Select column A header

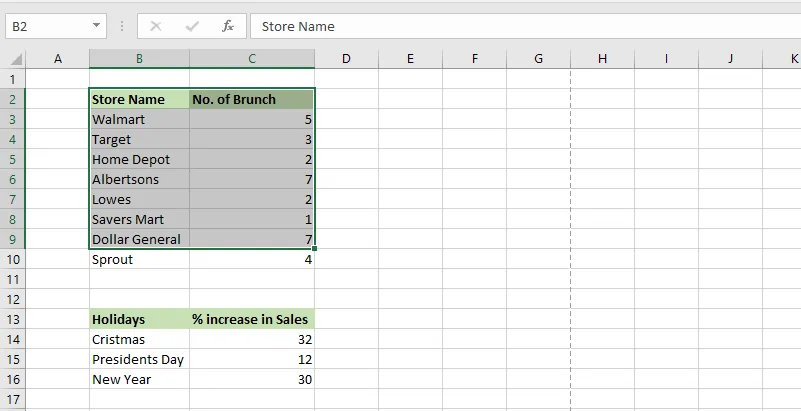(58, 59)
